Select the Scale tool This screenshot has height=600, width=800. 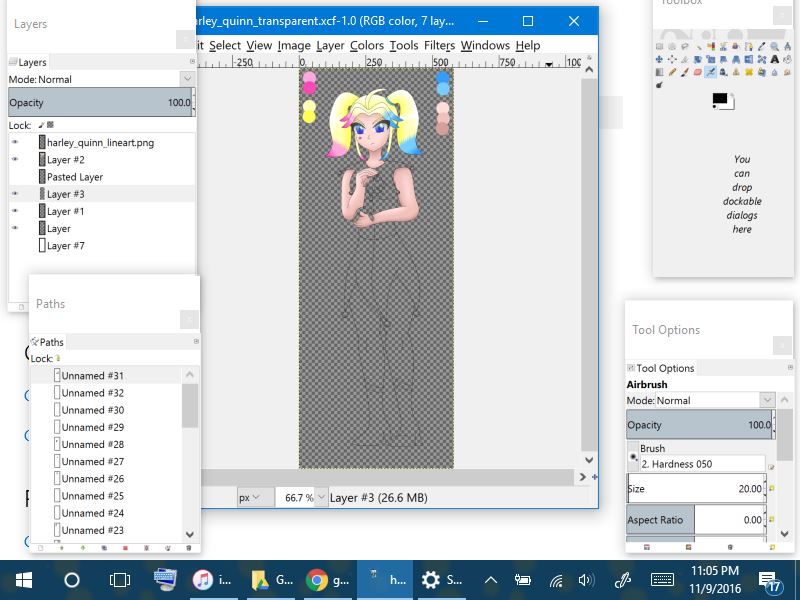coord(710,59)
